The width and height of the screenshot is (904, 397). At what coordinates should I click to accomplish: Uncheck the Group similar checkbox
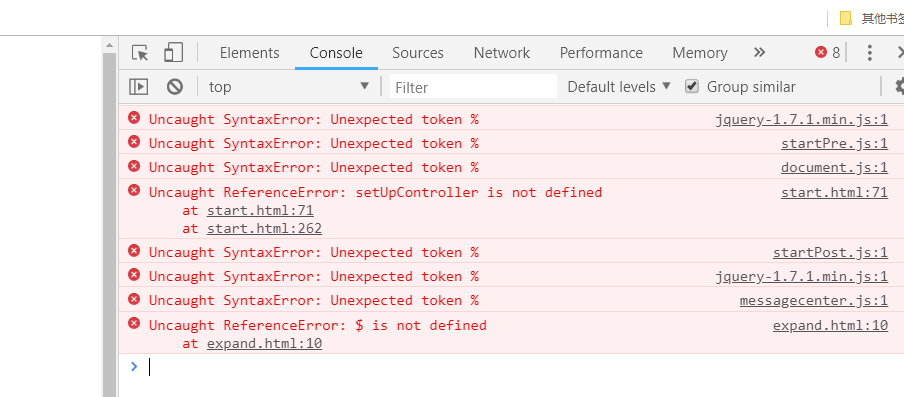[x=692, y=86]
